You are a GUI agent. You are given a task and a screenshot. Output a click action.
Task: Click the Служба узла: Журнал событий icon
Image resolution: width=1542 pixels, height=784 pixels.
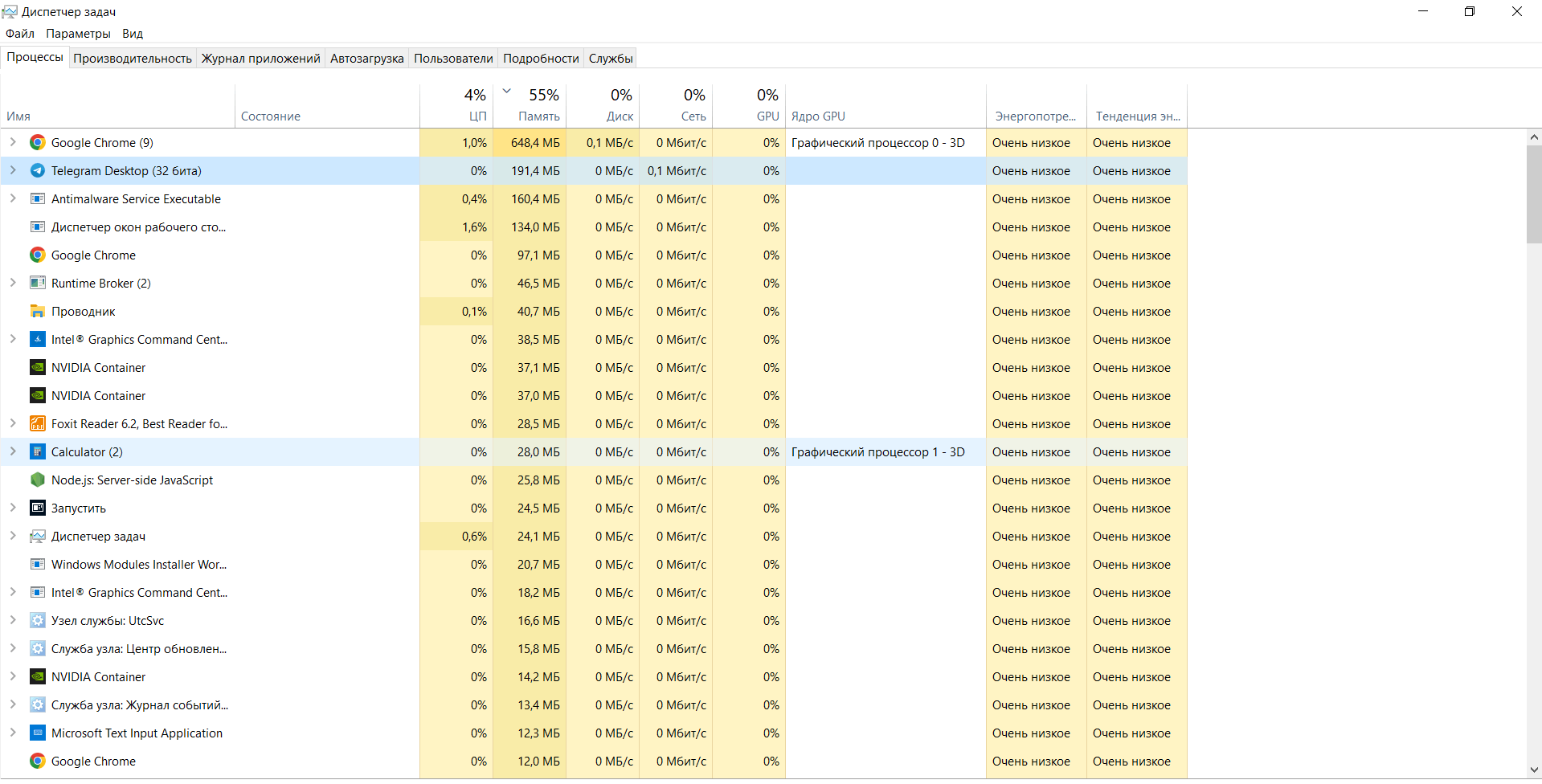37,705
